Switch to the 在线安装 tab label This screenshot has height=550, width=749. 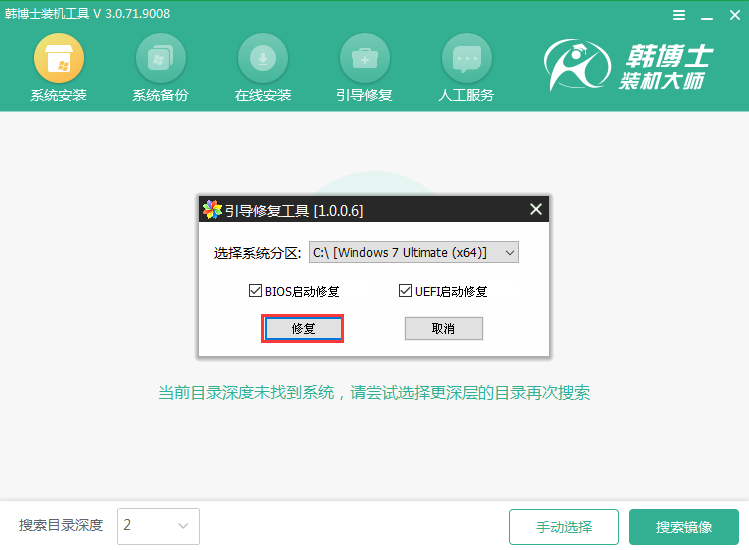(x=262, y=96)
